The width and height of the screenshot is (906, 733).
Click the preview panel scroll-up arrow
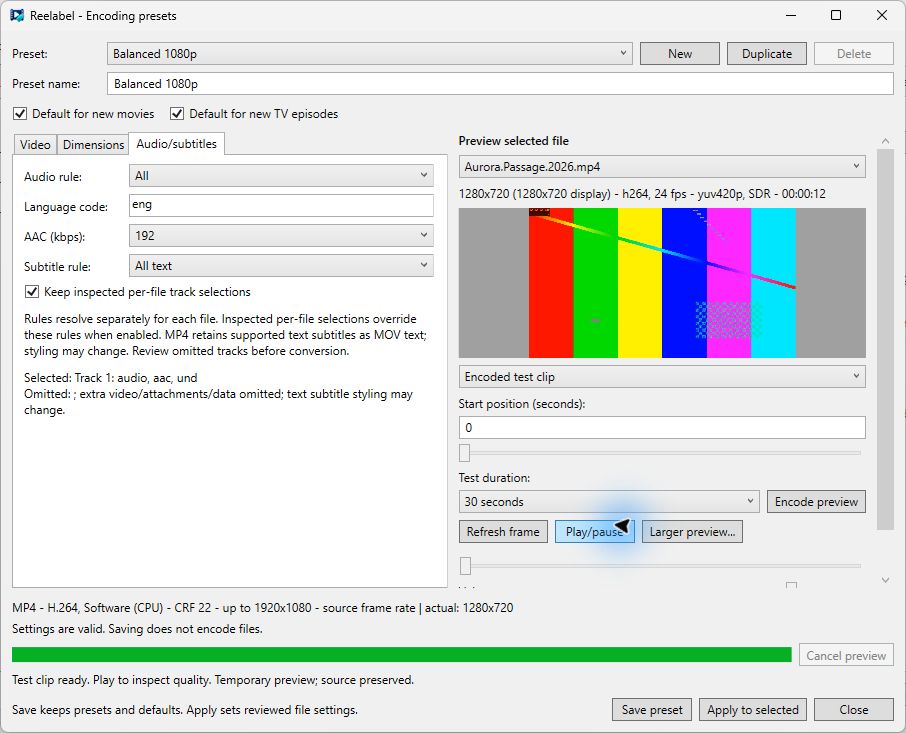tap(885, 141)
